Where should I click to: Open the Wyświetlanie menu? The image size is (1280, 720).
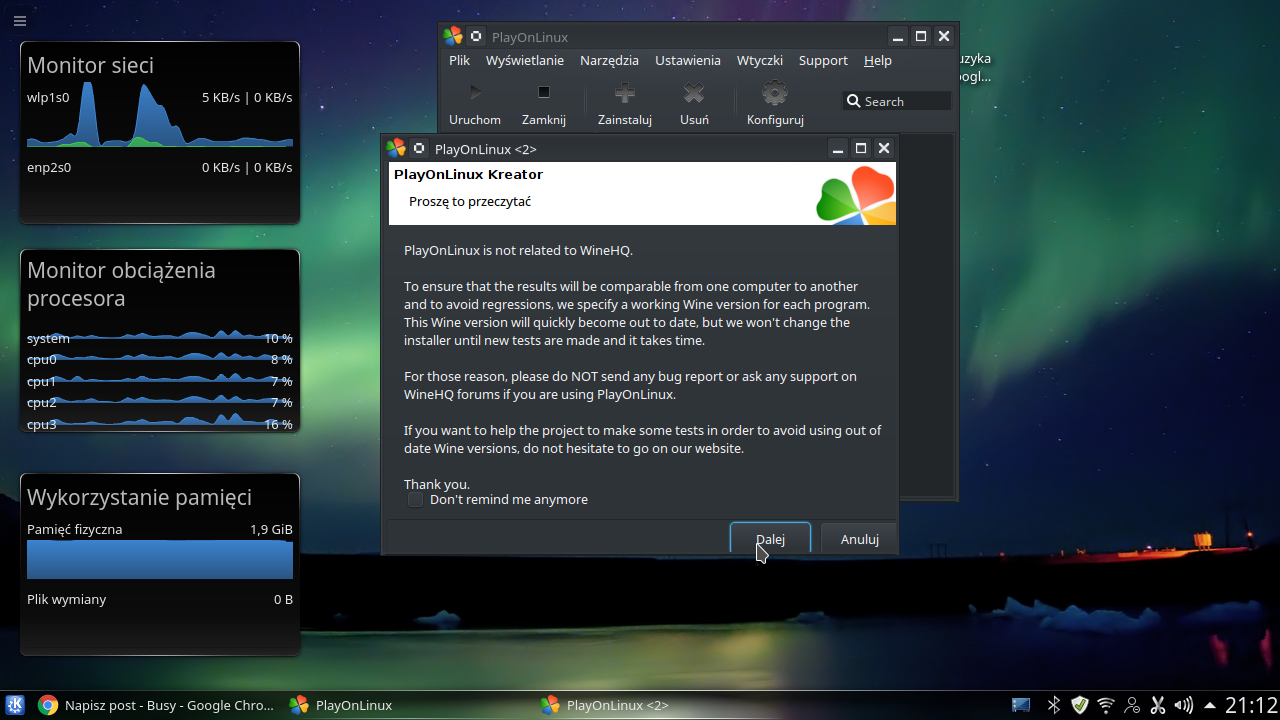pyautogui.click(x=525, y=60)
